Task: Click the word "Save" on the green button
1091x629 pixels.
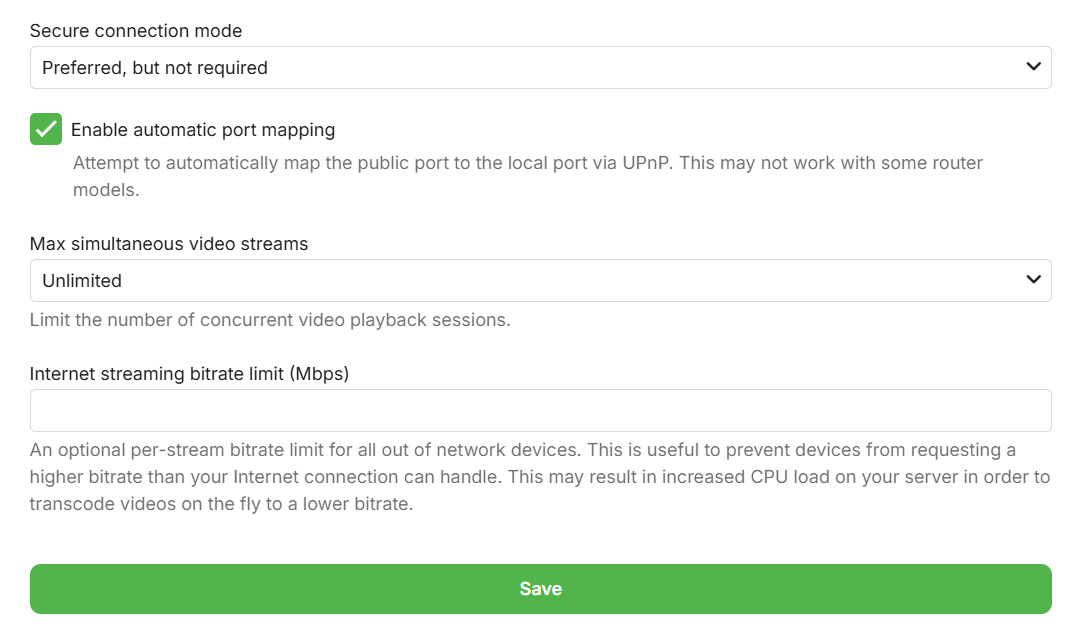Action: tap(541, 589)
